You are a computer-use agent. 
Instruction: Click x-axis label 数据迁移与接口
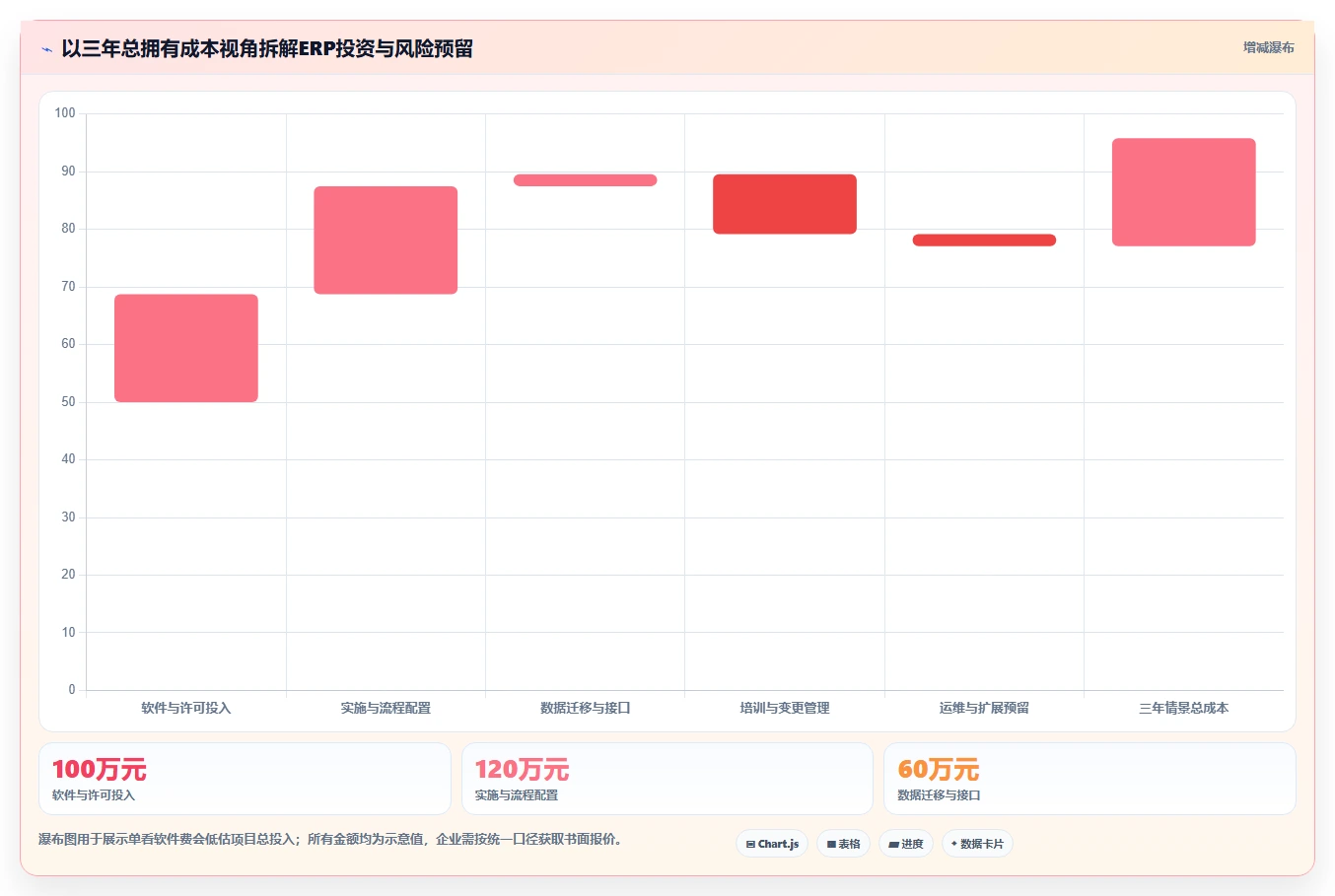click(586, 708)
